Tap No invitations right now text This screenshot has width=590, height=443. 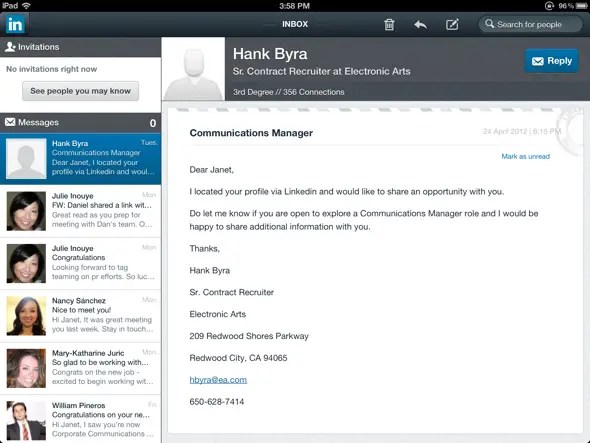click(52, 69)
